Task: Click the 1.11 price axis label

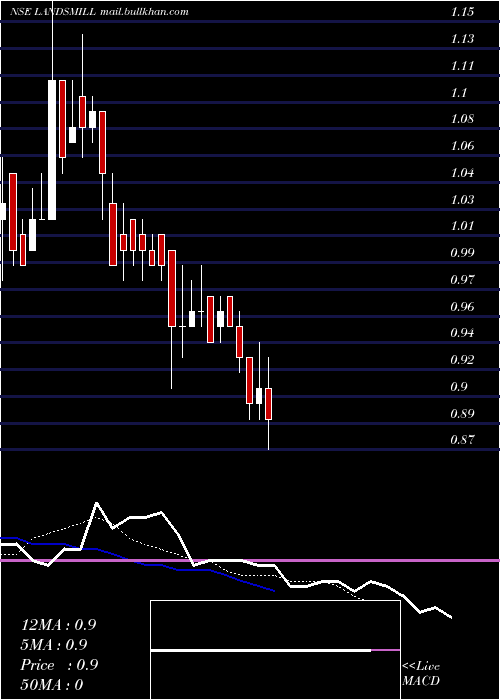Action: click(462, 66)
